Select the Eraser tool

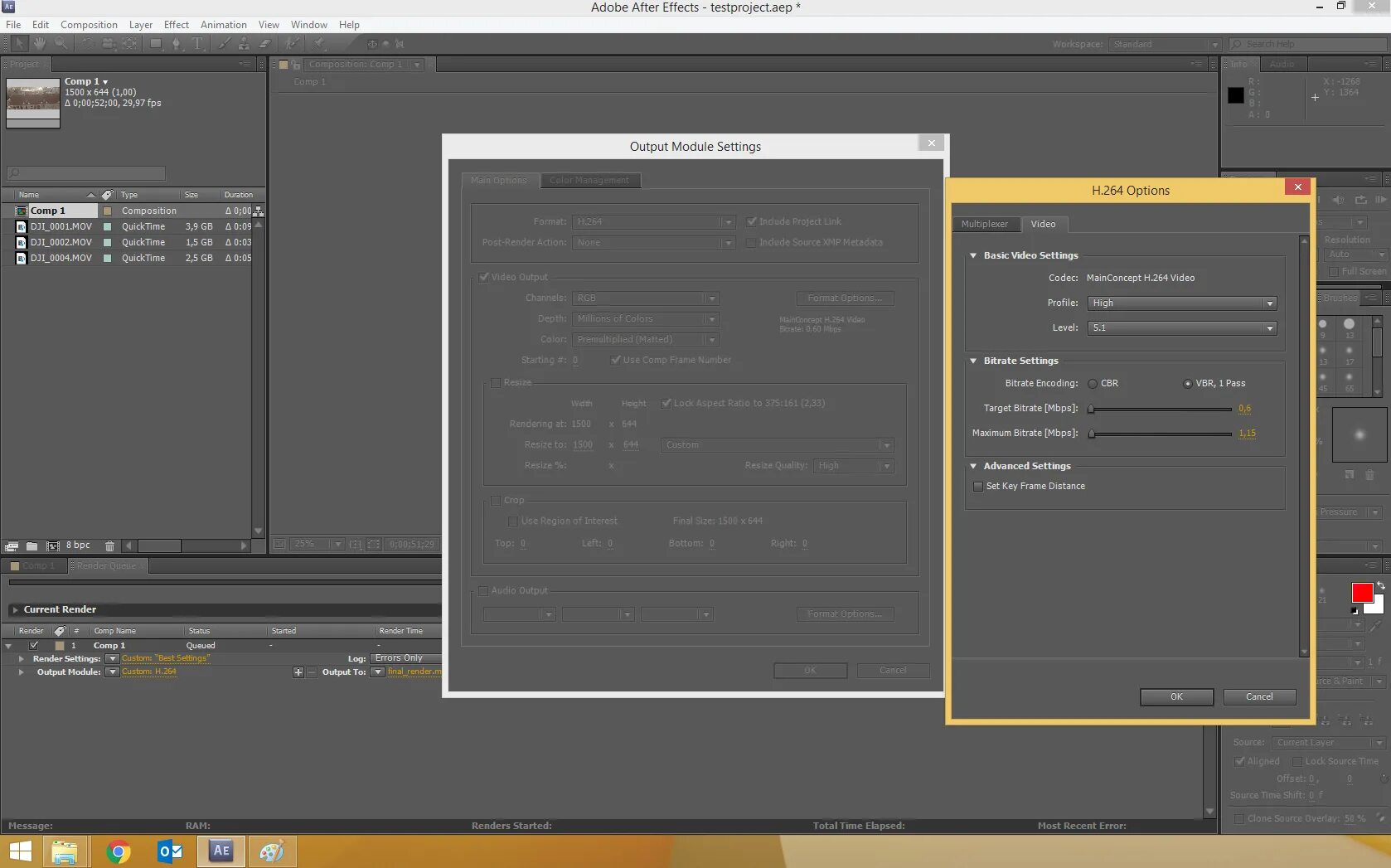pos(264,43)
